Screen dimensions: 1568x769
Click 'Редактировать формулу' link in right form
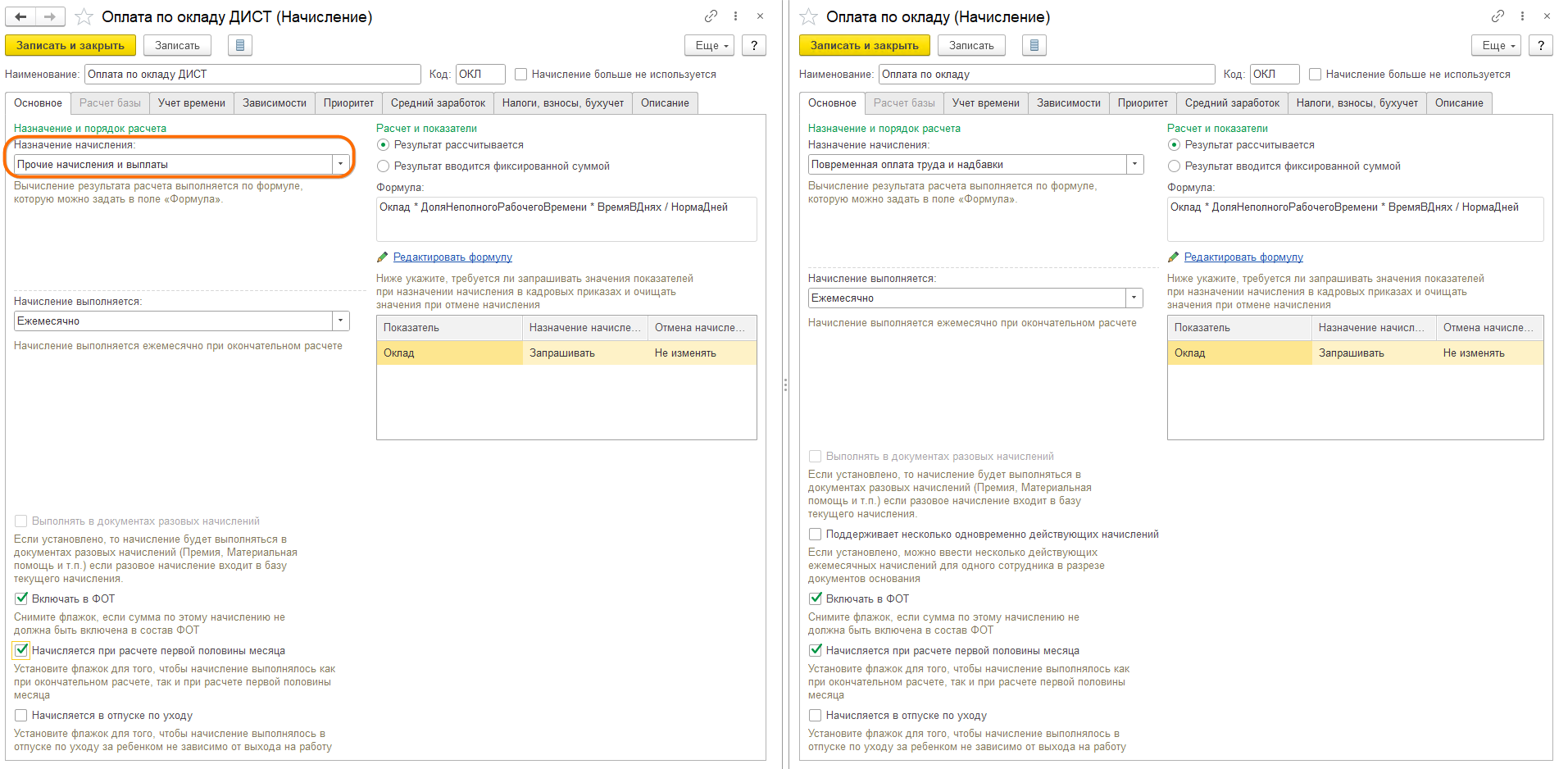pos(1243,257)
